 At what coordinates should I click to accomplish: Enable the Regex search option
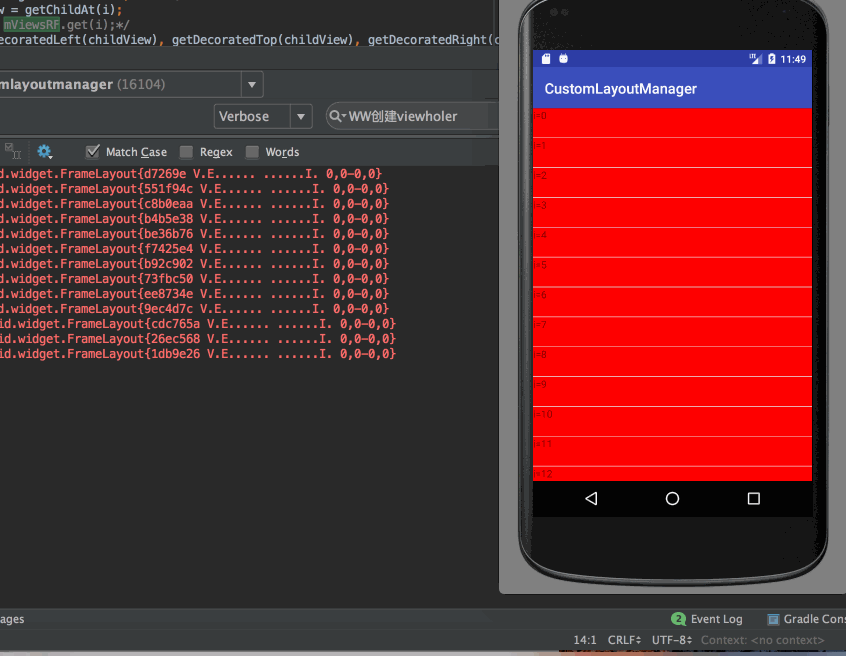(186, 151)
